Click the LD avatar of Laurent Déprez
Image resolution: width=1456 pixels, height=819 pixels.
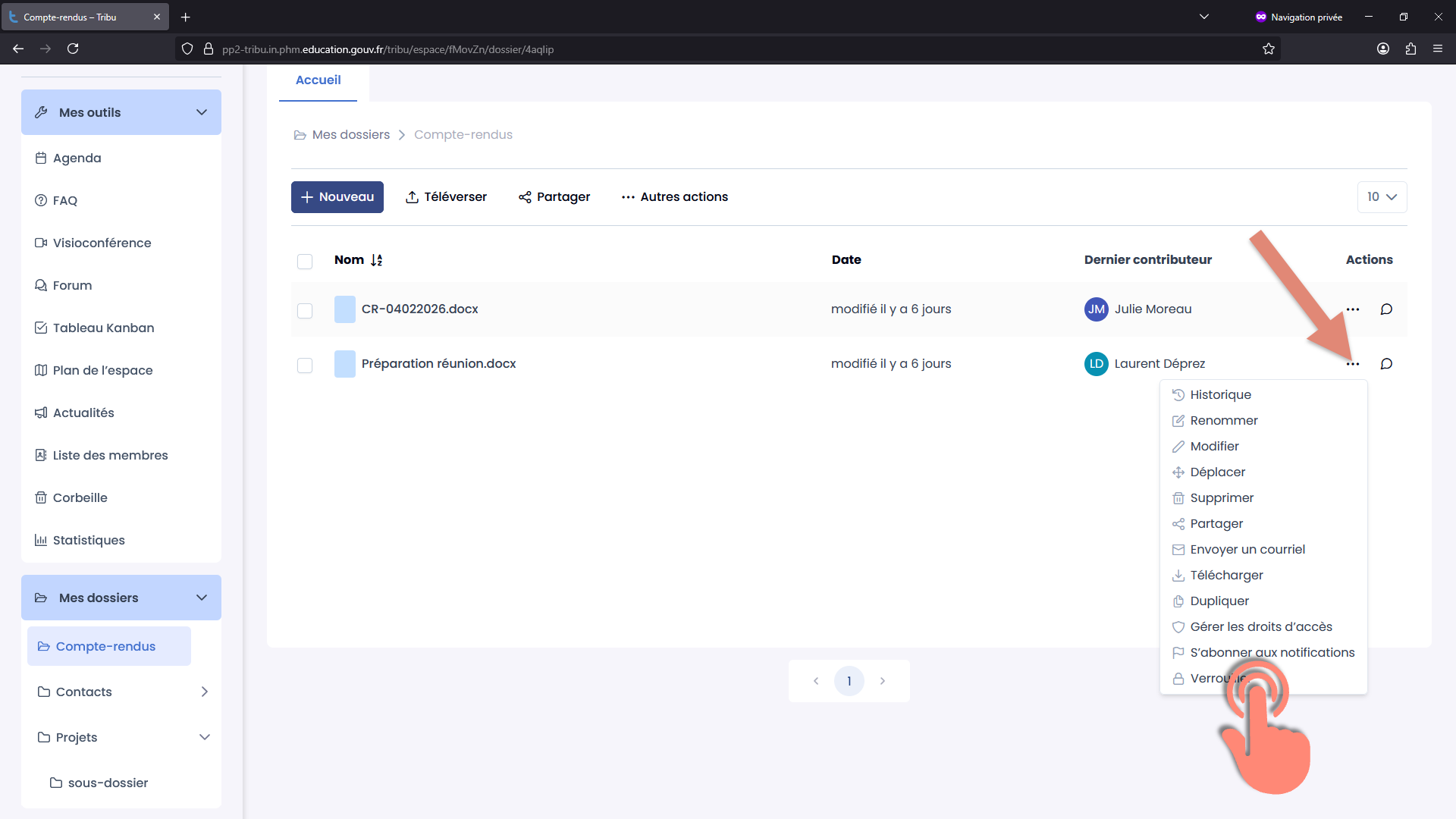[x=1097, y=364]
